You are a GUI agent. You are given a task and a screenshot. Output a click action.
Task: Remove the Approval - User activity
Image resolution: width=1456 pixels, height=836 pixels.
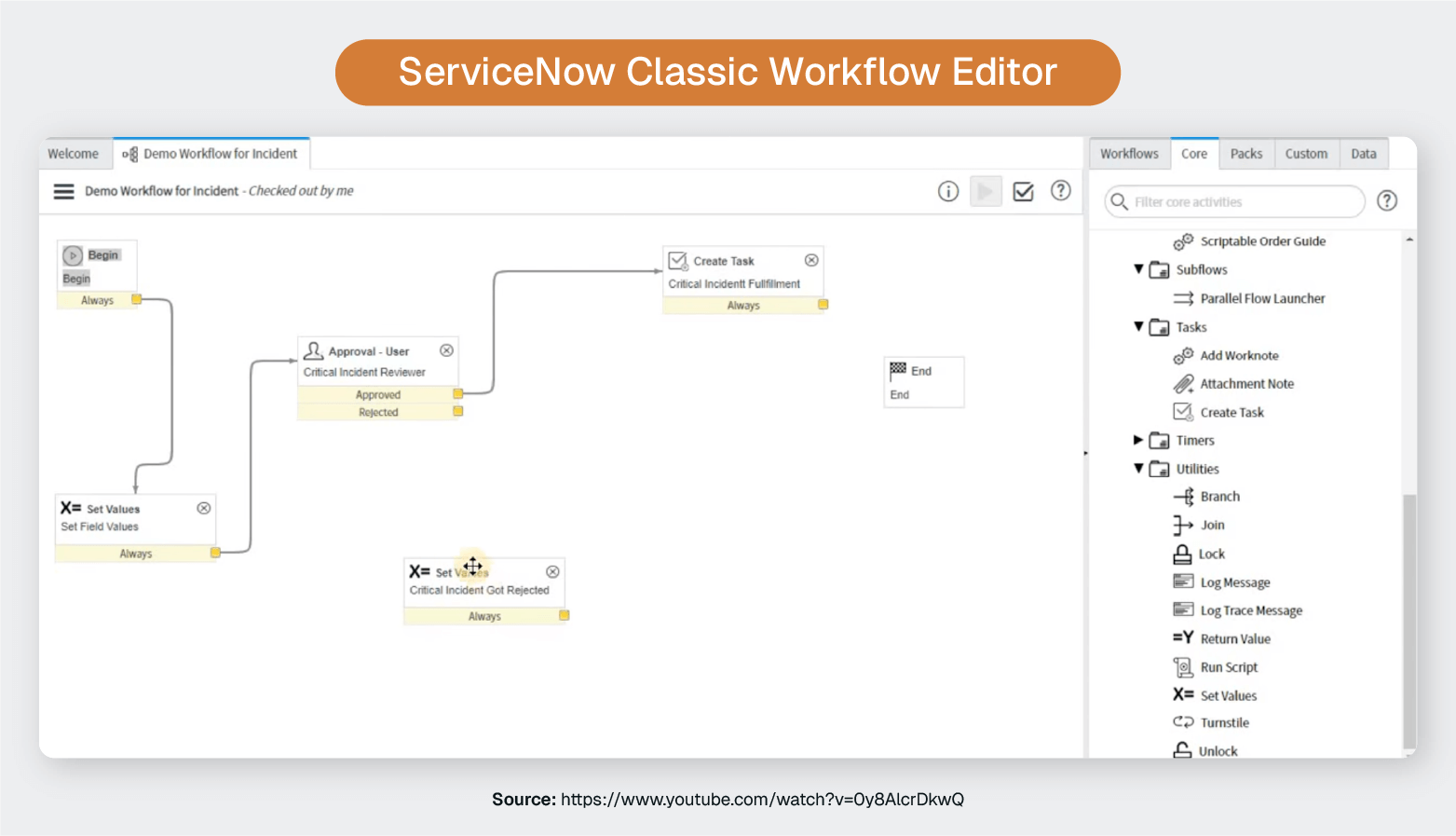pyautogui.click(x=448, y=350)
